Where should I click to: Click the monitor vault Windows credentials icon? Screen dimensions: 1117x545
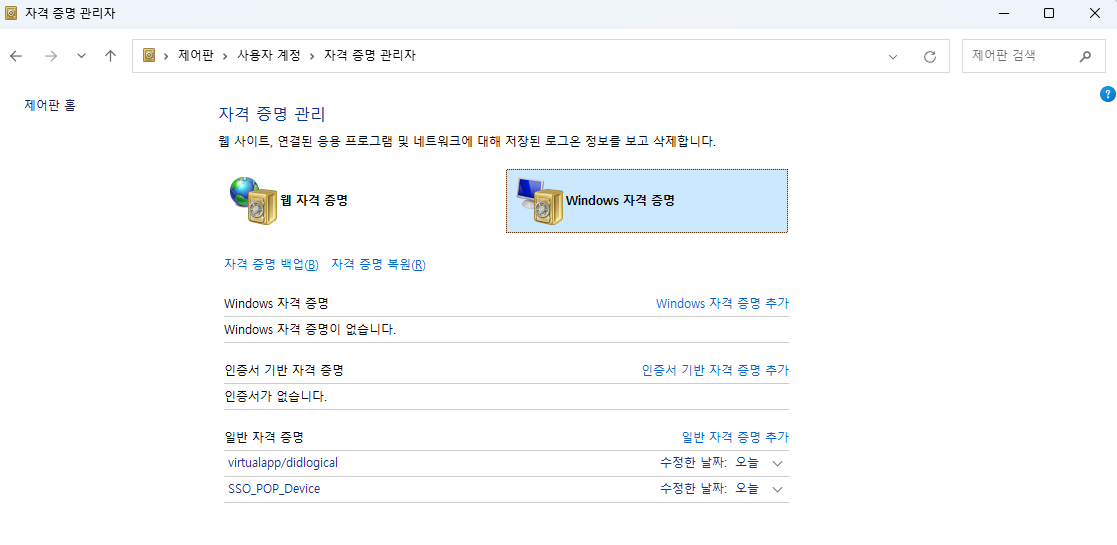point(539,202)
